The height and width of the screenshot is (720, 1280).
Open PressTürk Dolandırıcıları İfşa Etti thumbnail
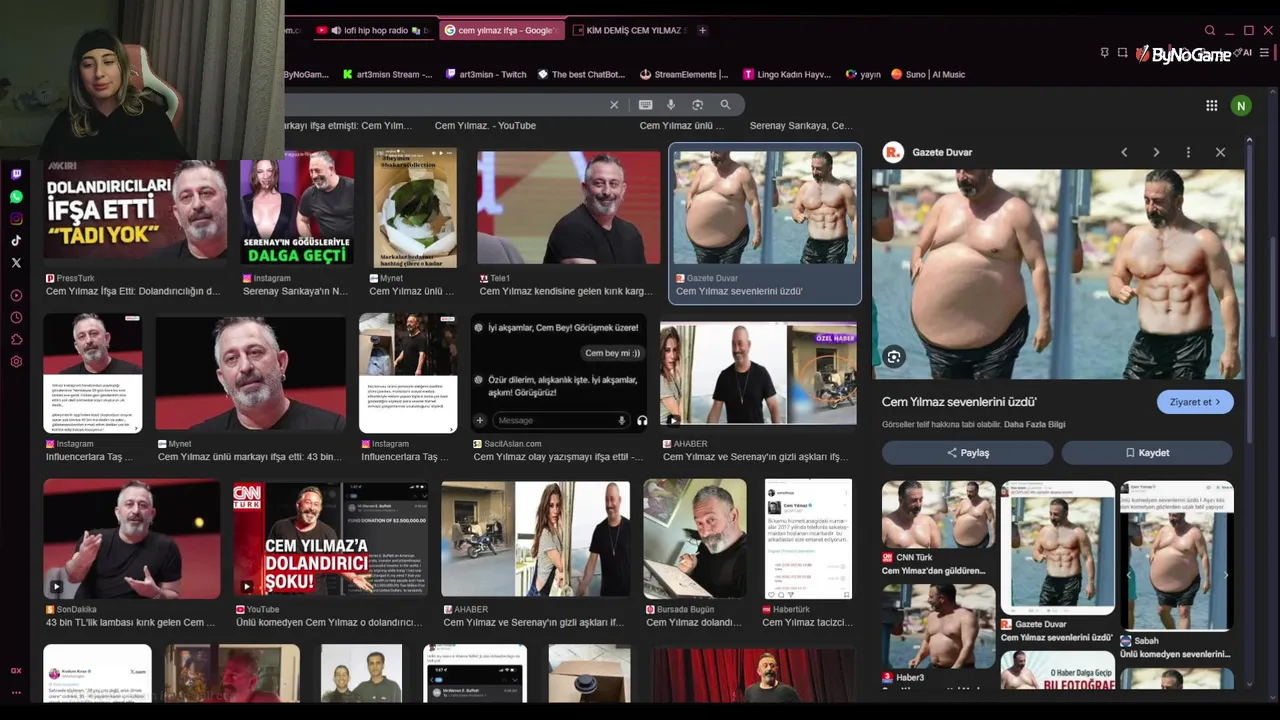point(135,208)
